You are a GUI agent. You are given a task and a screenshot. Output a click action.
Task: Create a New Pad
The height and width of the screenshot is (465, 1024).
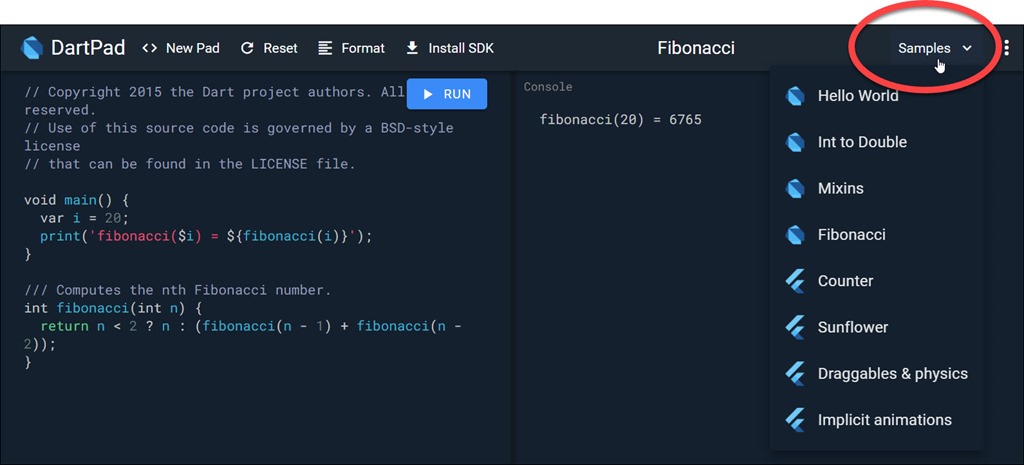coord(181,48)
